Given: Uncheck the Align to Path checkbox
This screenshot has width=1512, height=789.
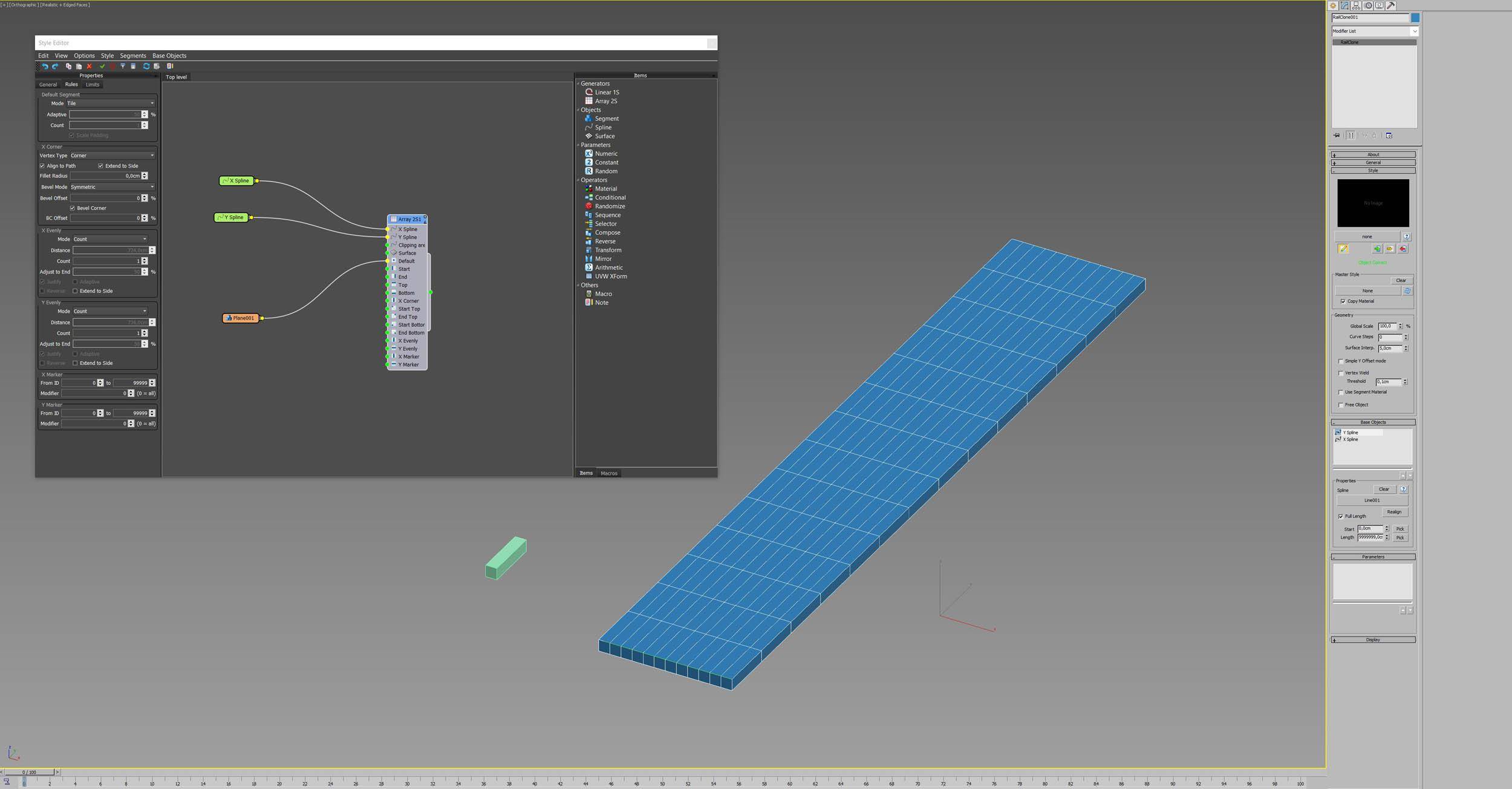Looking at the screenshot, I should click(x=42, y=166).
